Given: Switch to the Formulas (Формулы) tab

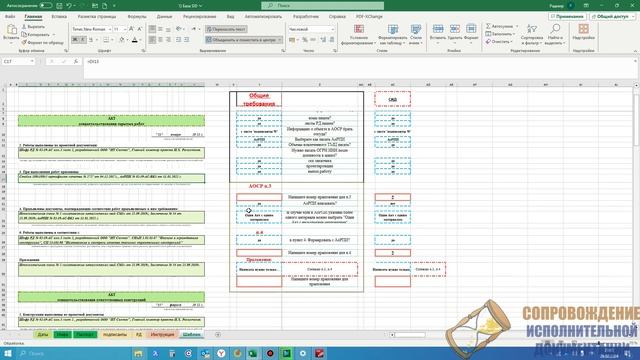Looking at the screenshot, I should (137, 17).
